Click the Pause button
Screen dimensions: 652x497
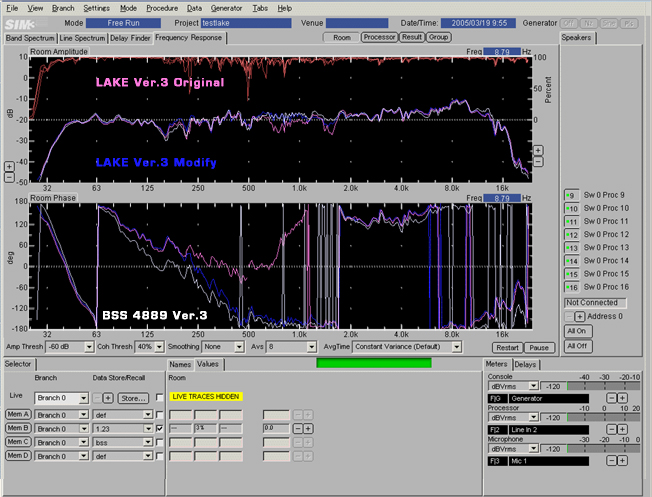click(539, 348)
